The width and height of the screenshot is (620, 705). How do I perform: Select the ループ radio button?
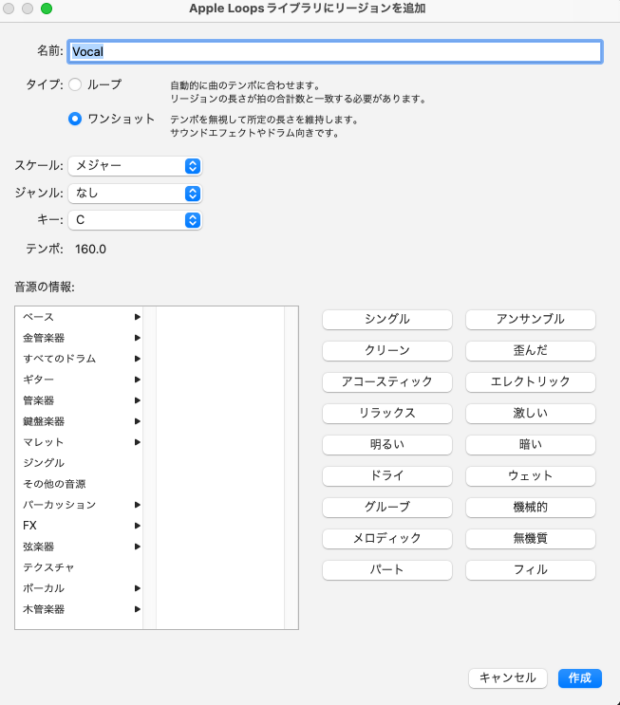pyautogui.click(x=75, y=85)
